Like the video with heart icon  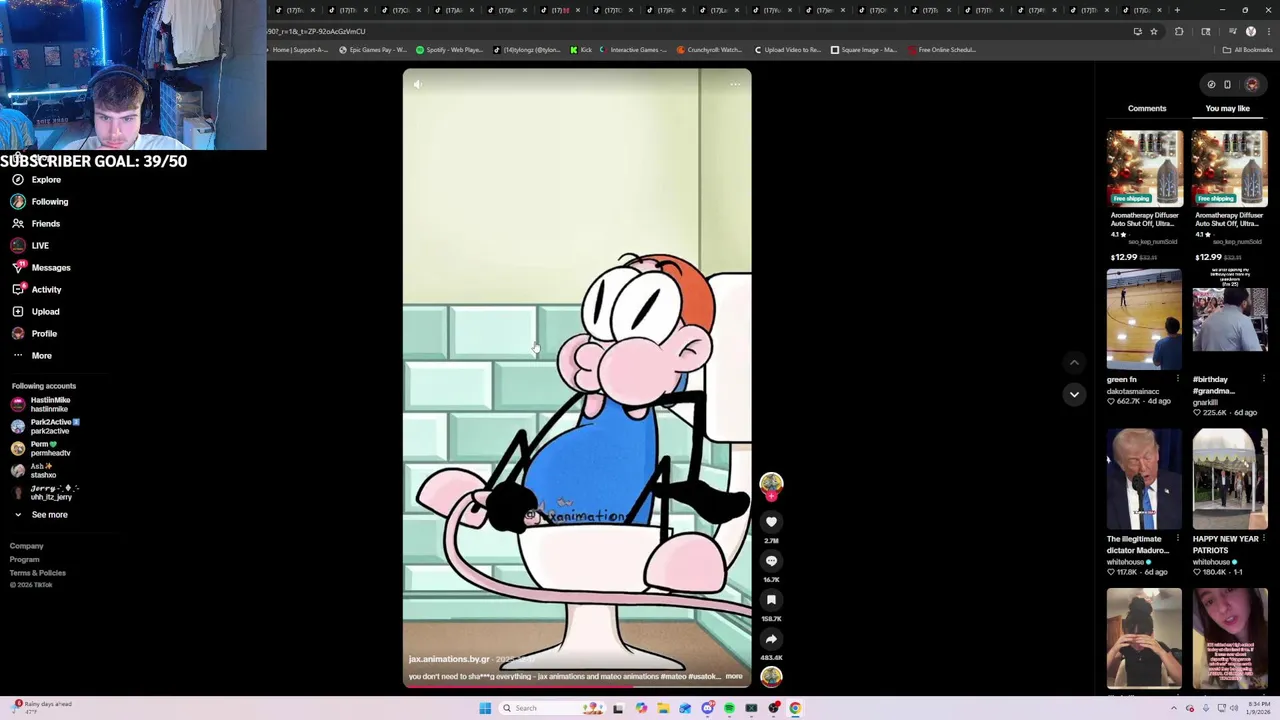[x=771, y=522]
